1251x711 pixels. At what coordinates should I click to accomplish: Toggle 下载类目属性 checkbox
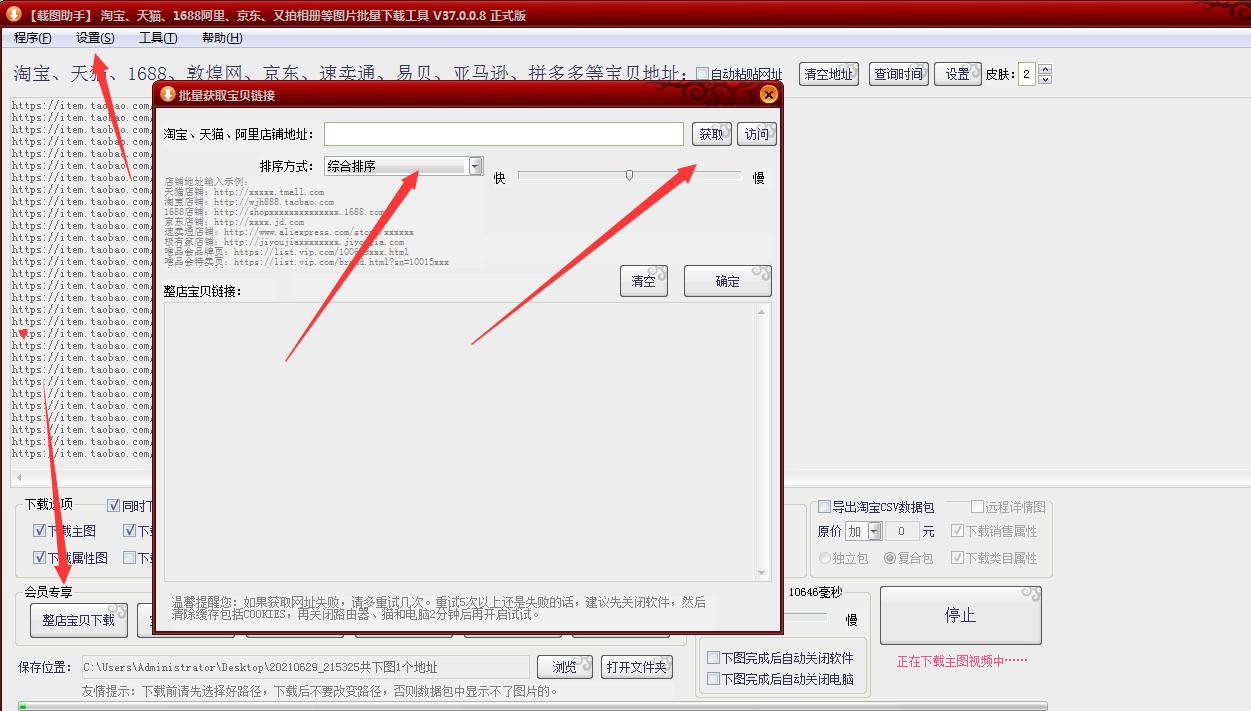click(x=957, y=557)
